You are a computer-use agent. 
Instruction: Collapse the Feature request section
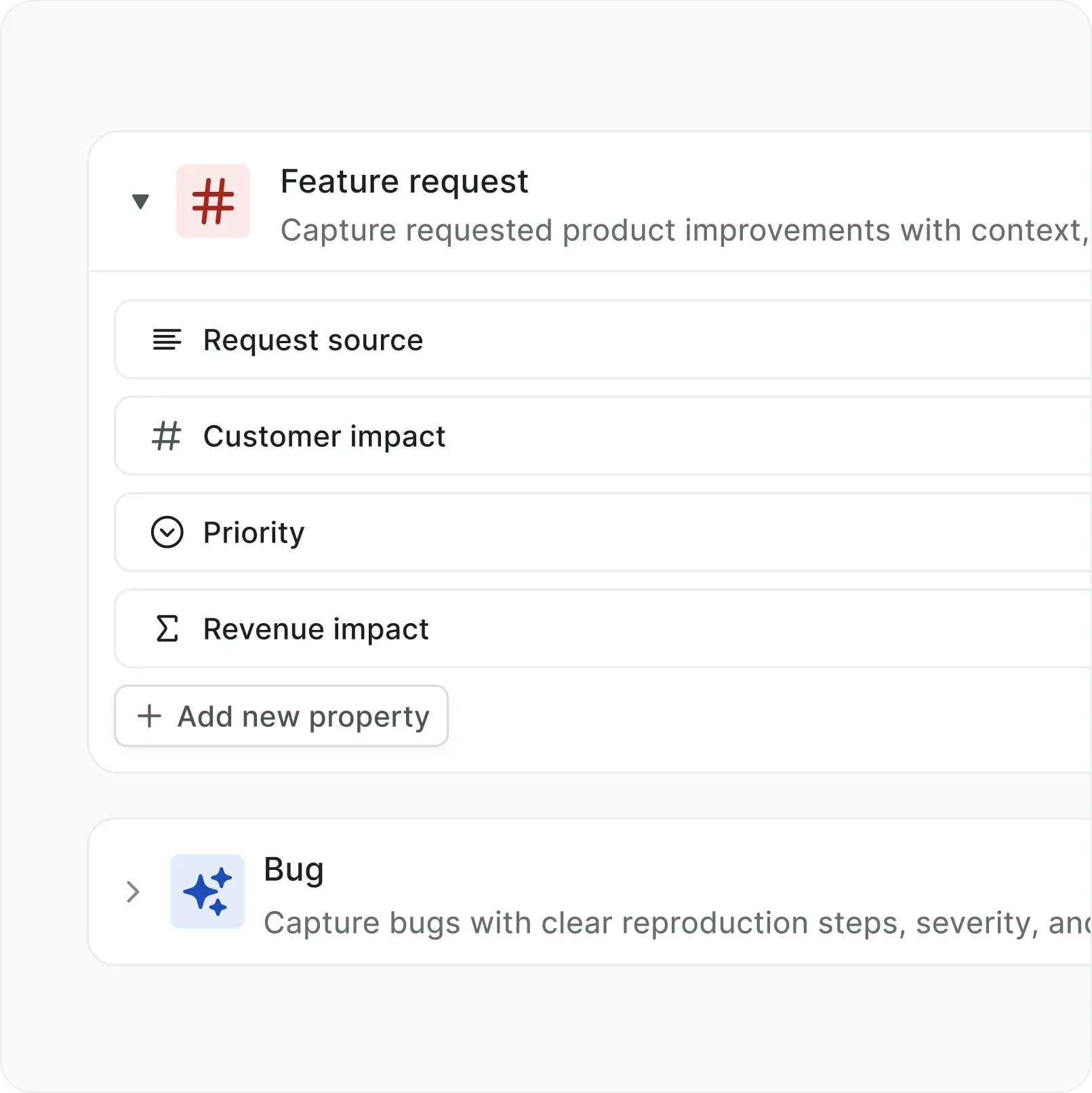(x=139, y=202)
